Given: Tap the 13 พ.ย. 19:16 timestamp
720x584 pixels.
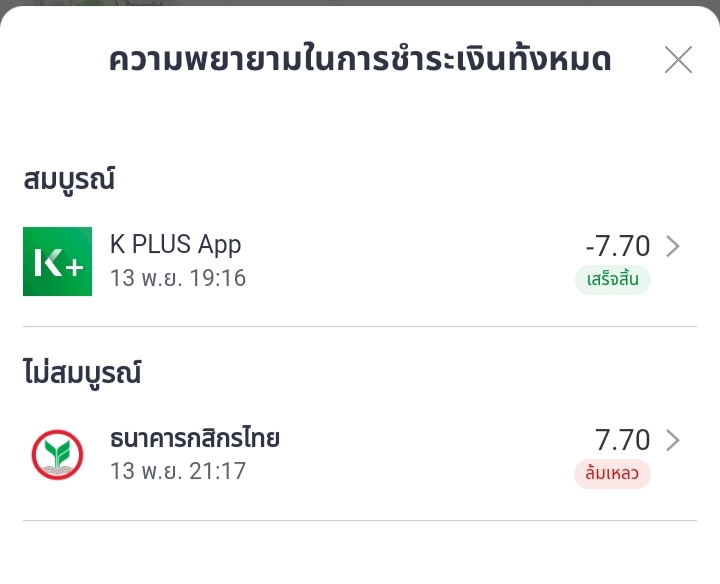Looking at the screenshot, I should [178, 278].
